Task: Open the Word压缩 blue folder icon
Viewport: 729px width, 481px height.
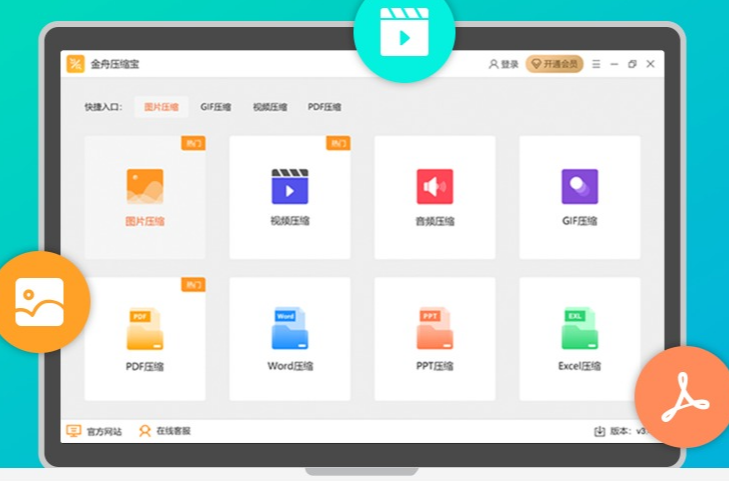Action: [290, 329]
